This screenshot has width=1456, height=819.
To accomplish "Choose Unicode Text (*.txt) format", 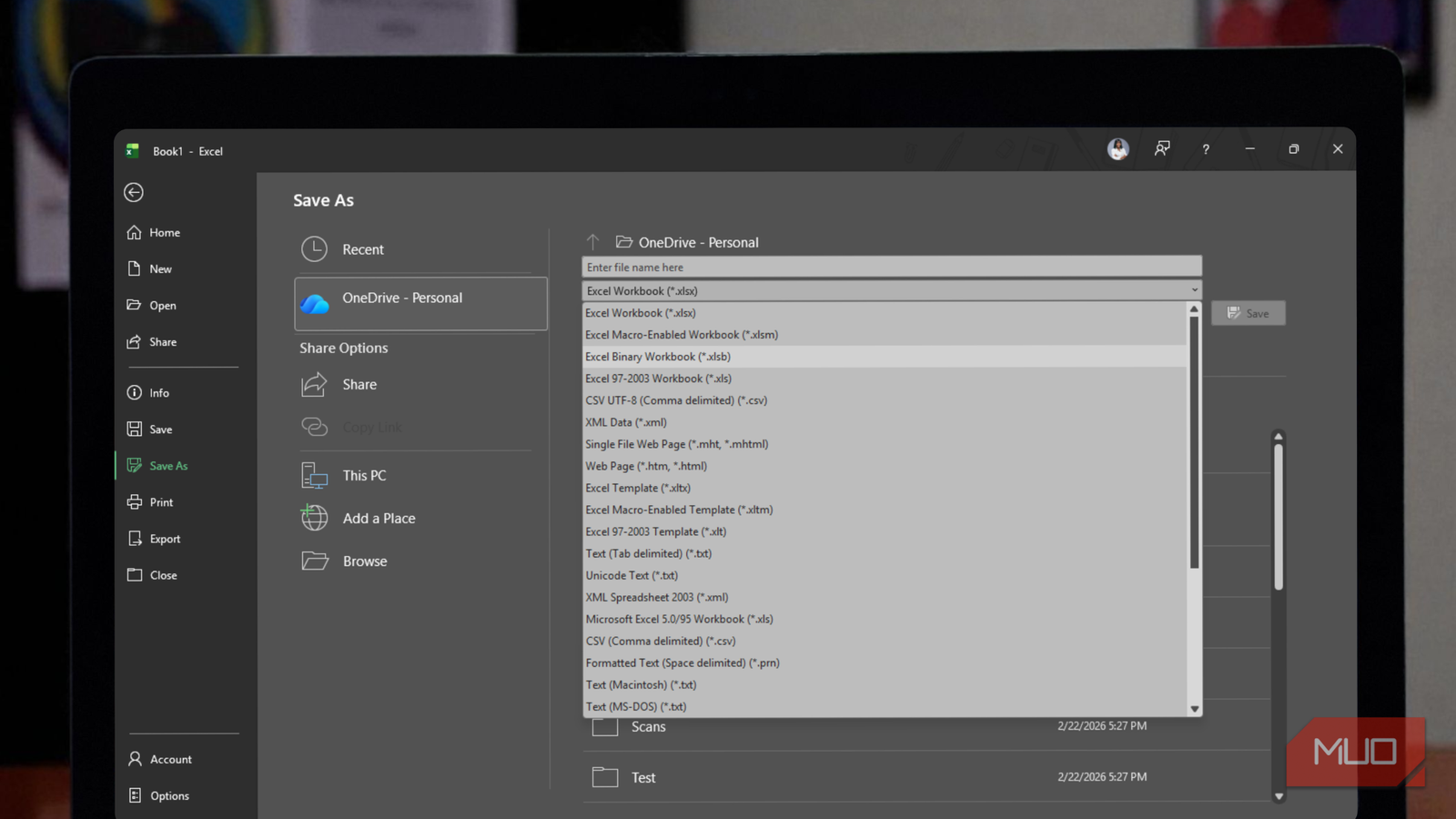I will (885, 575).
